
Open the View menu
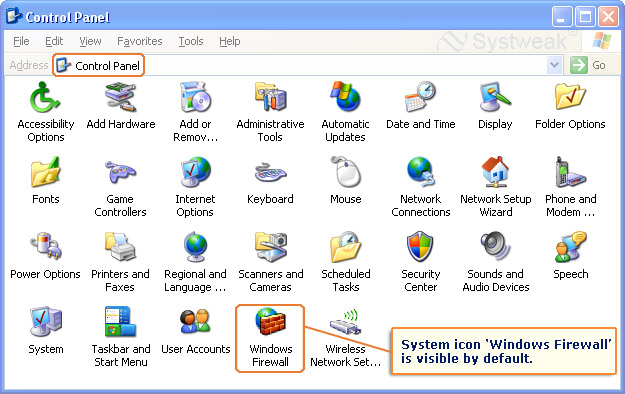pos(90,41)
